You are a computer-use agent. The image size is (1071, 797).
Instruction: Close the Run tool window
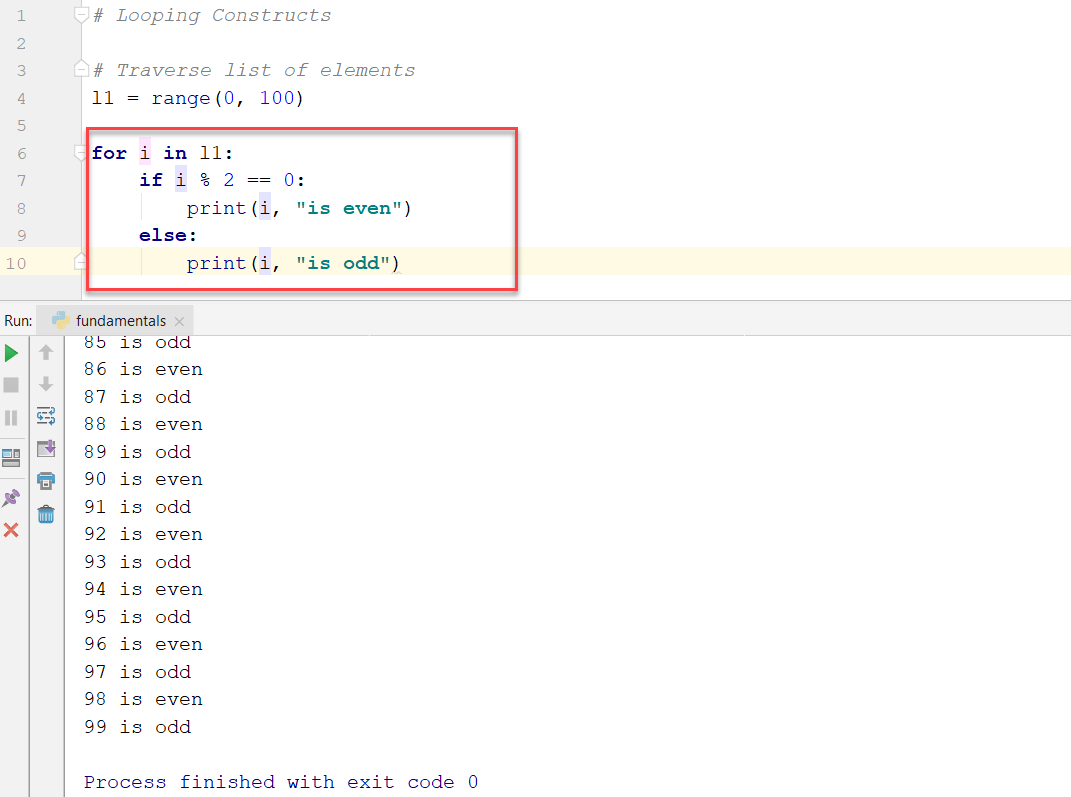point(12,529)
